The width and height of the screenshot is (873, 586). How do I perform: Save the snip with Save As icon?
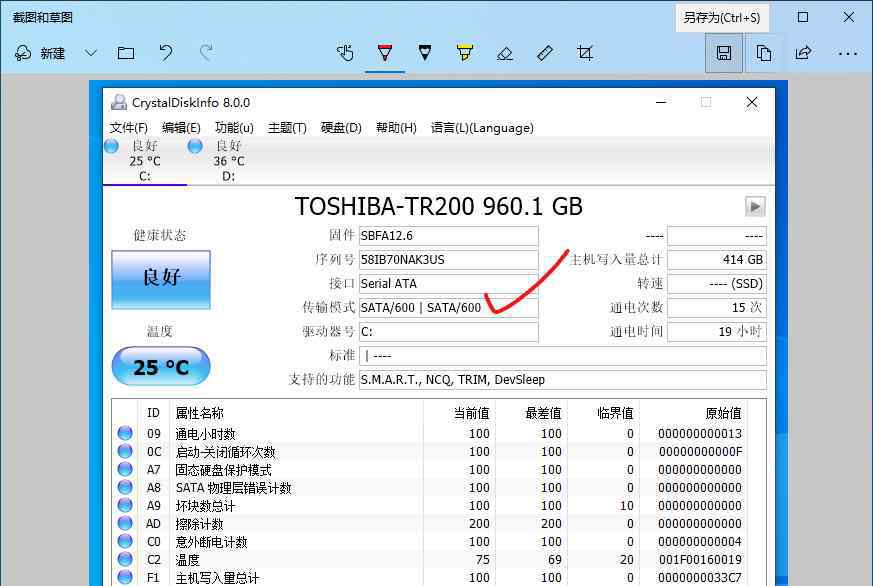click(724, 53)
